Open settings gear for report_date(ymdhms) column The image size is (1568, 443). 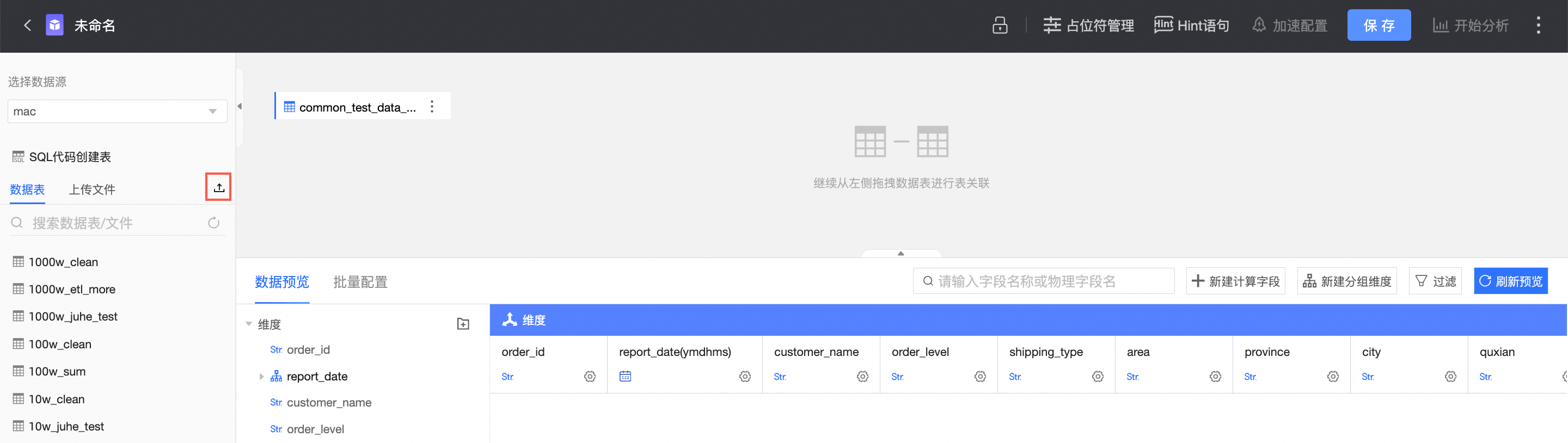(x=745, y=377)
